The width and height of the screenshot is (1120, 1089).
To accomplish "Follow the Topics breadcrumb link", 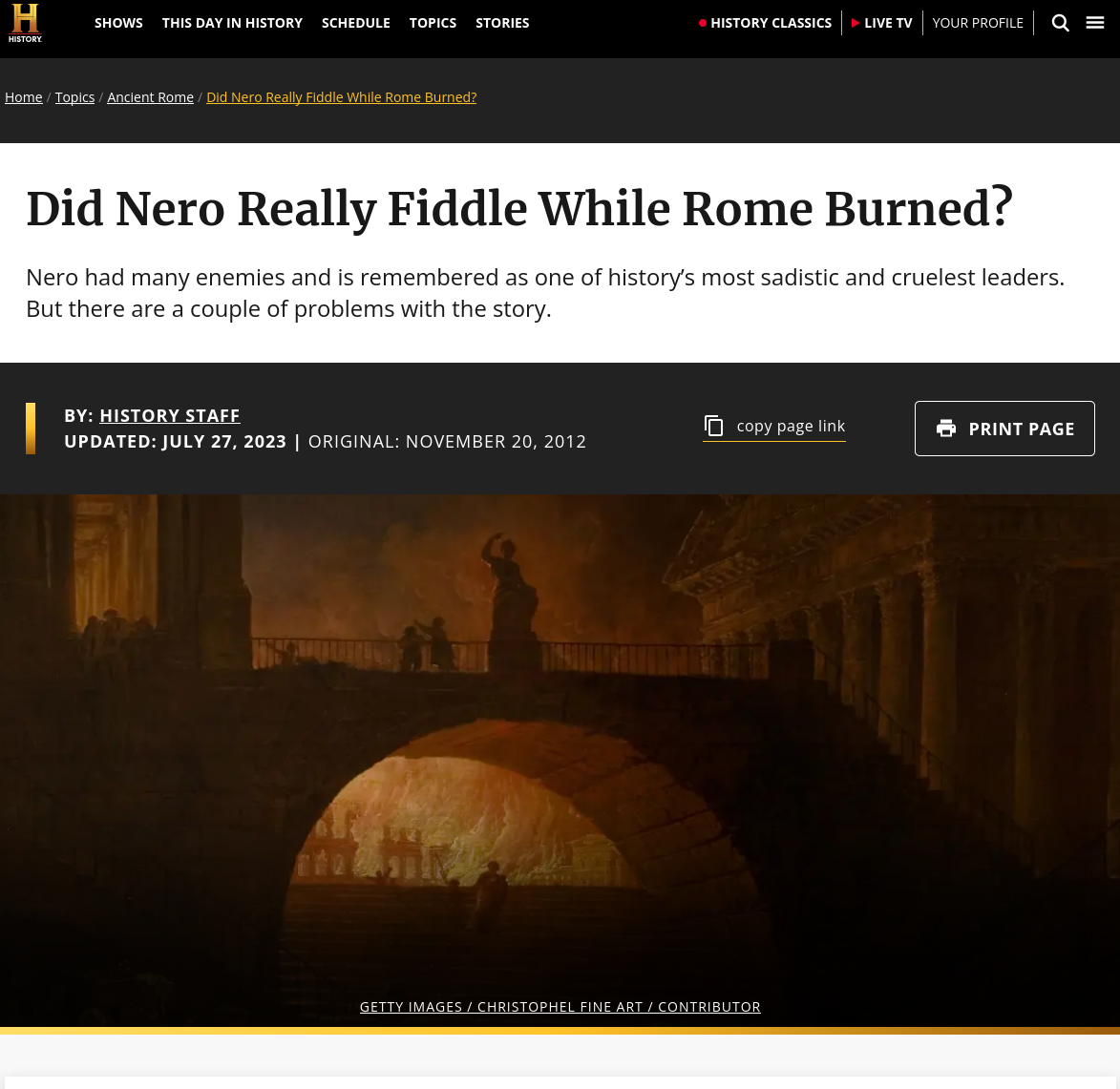I will coord(75,97).
